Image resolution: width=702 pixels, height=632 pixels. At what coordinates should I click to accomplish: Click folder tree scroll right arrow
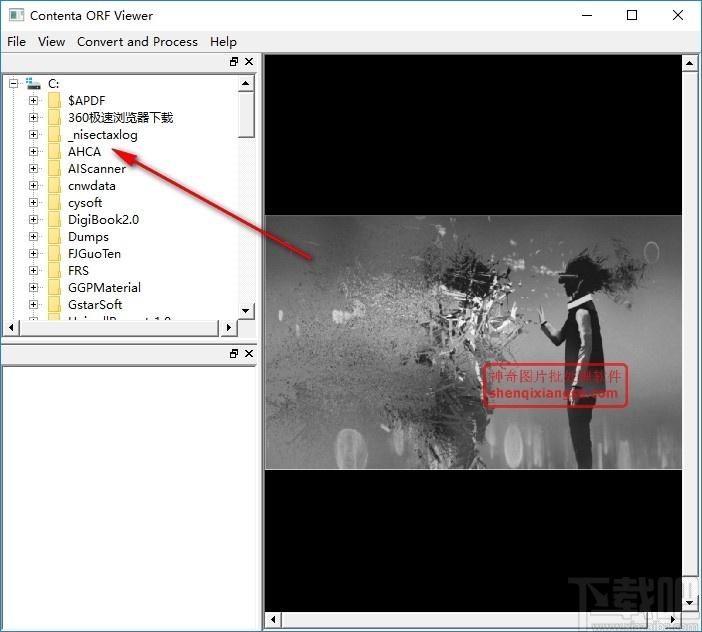(228, 328)
